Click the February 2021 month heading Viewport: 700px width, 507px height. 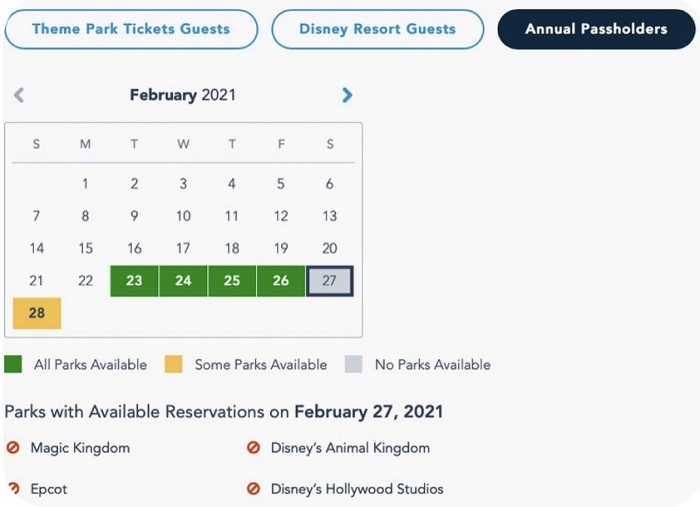pyautogui.click(x=183, y=95)
